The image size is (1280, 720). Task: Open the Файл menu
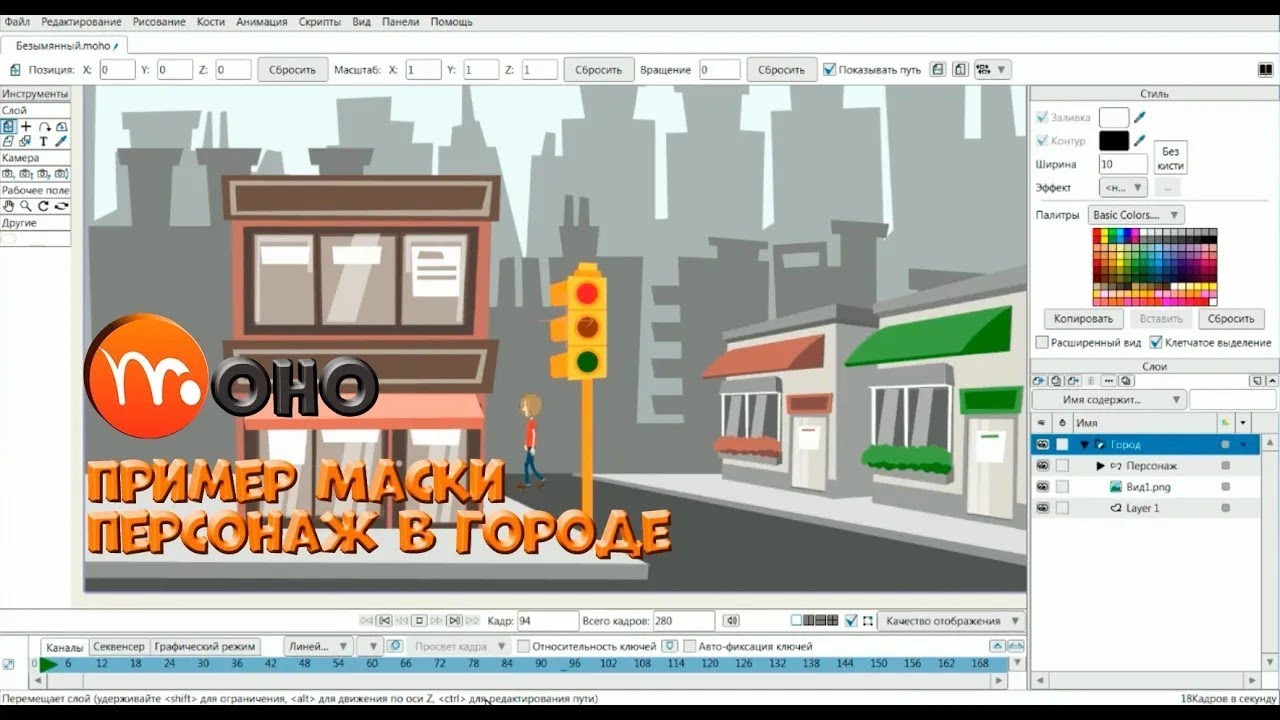17,22
